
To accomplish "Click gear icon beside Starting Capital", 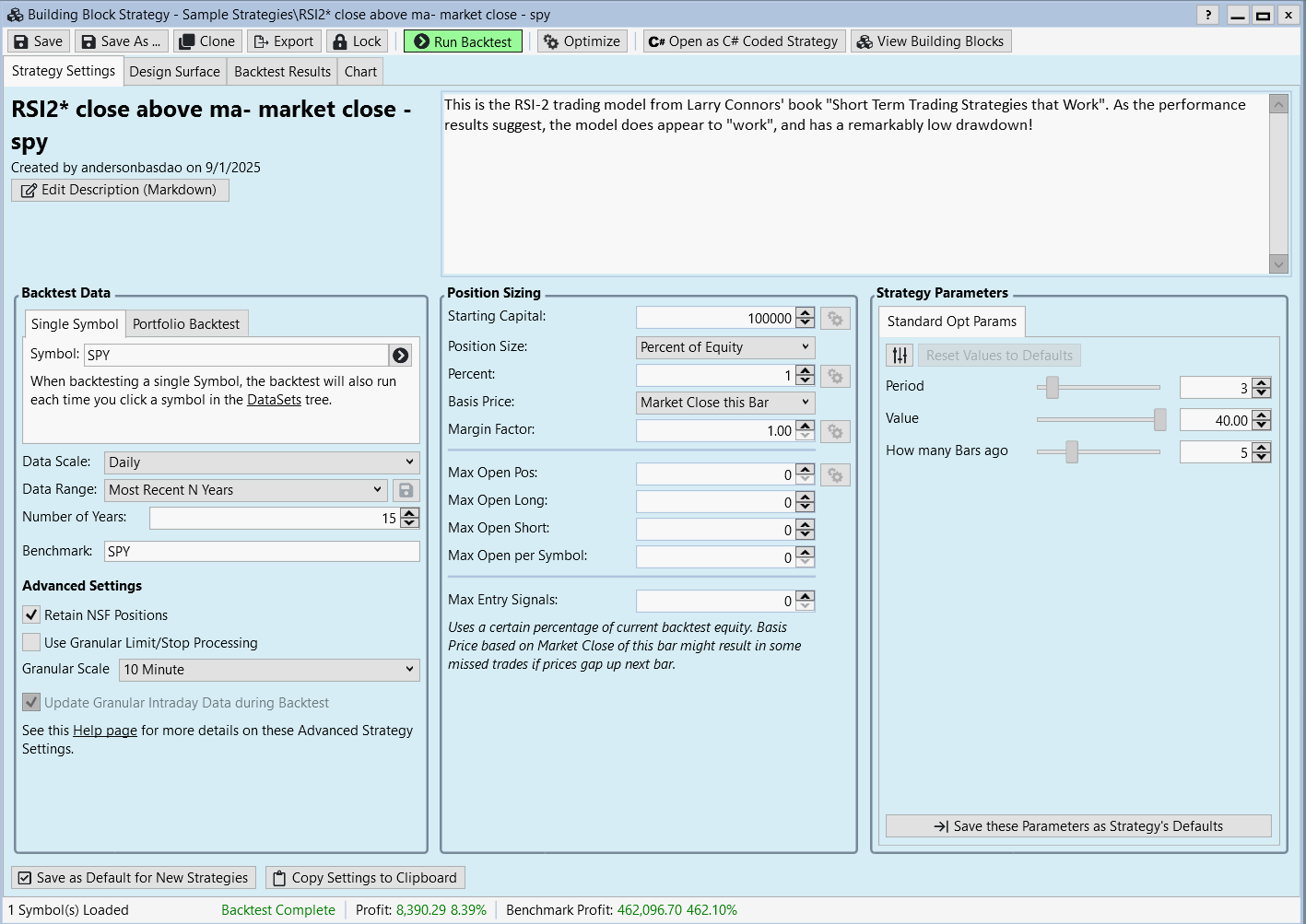I will 835,319.
